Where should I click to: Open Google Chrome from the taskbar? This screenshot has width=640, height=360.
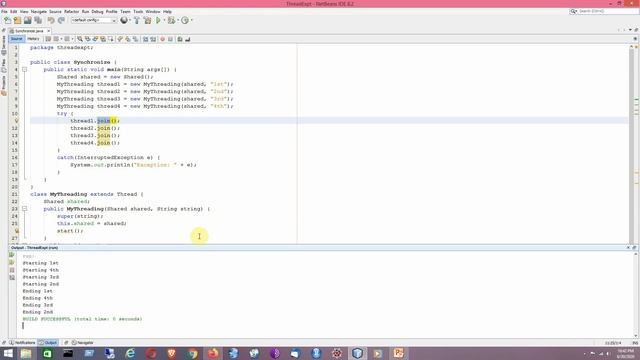192,353
